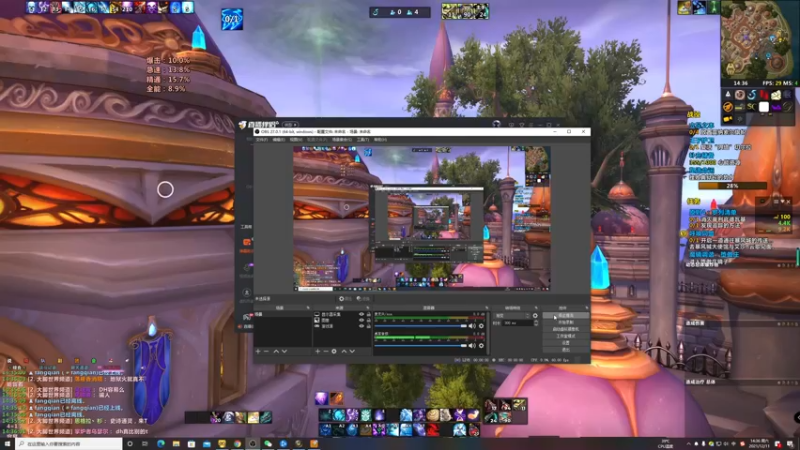Open third menu in OBS menu bar
The height and width of the screenshot is (450, 800).
(296, 139)
